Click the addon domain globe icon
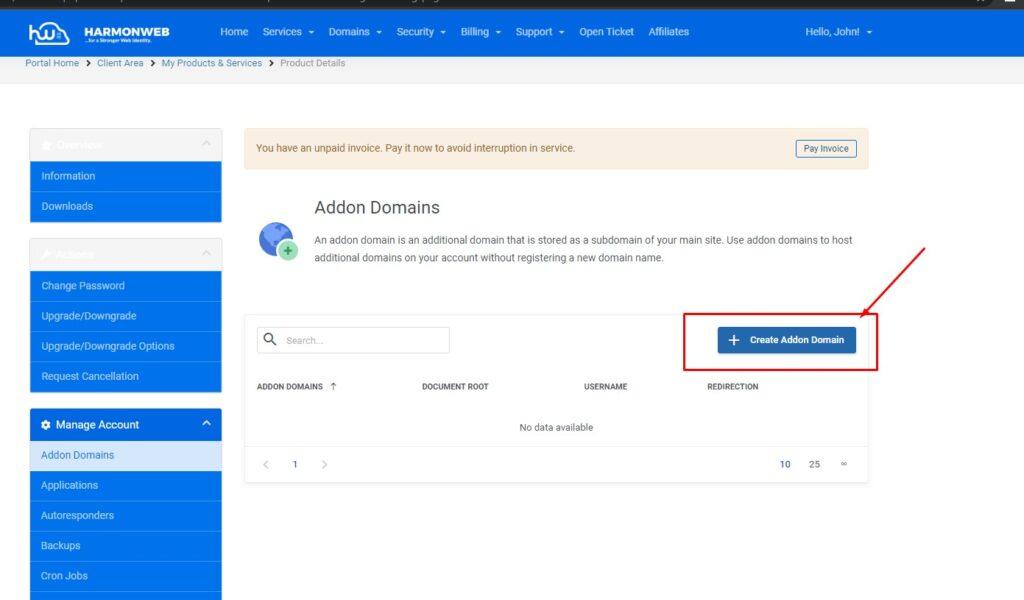Screen dimensions: 1024x600 (x=278, y=241)
